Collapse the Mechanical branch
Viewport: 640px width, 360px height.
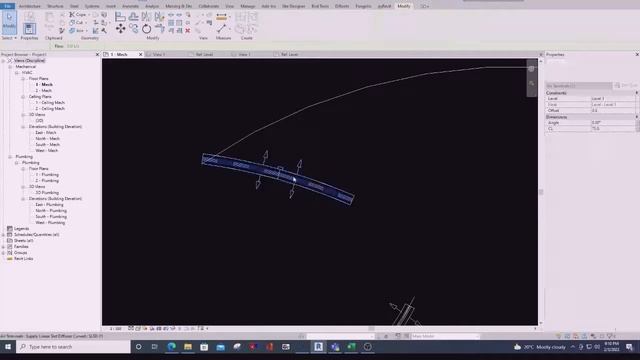tap(10, 67)
